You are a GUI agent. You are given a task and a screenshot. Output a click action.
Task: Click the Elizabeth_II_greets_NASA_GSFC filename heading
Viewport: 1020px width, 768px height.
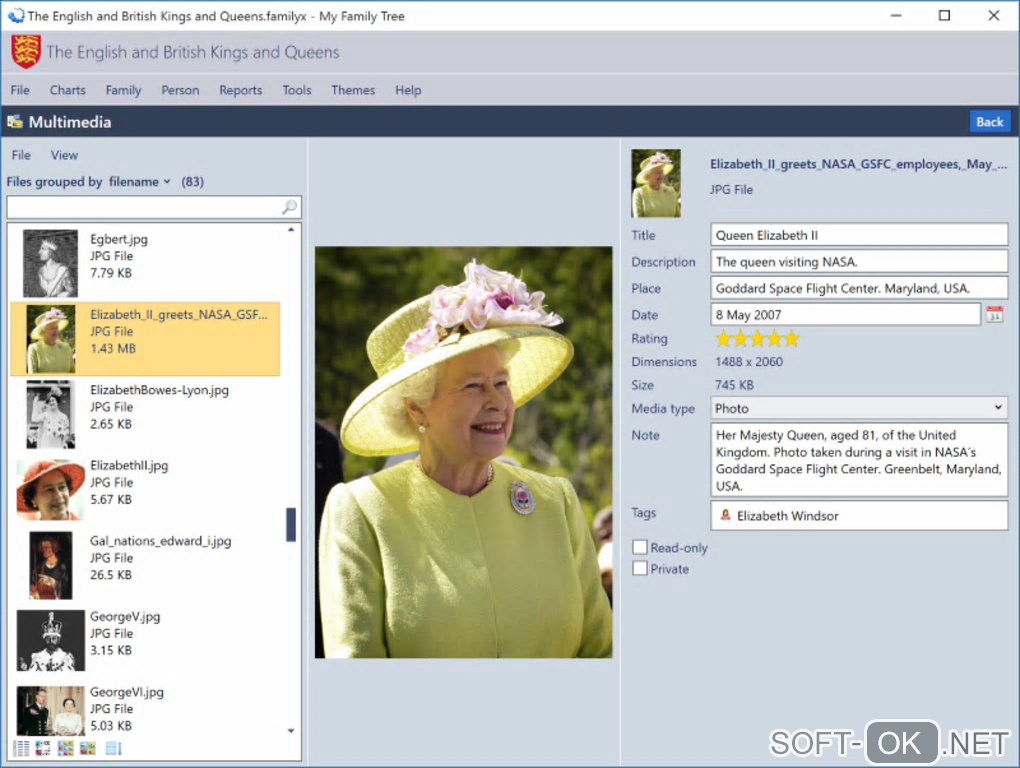(858, 164)
